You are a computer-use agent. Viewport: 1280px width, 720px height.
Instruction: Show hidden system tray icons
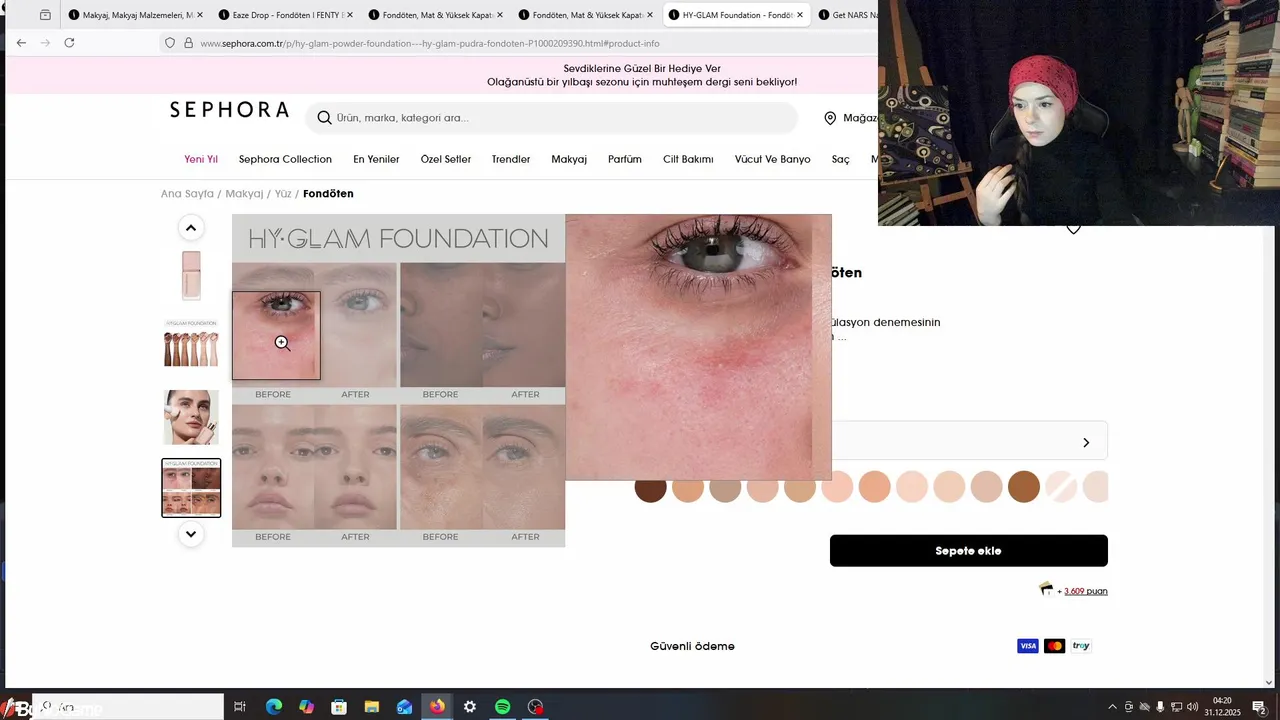(1112, 707)
